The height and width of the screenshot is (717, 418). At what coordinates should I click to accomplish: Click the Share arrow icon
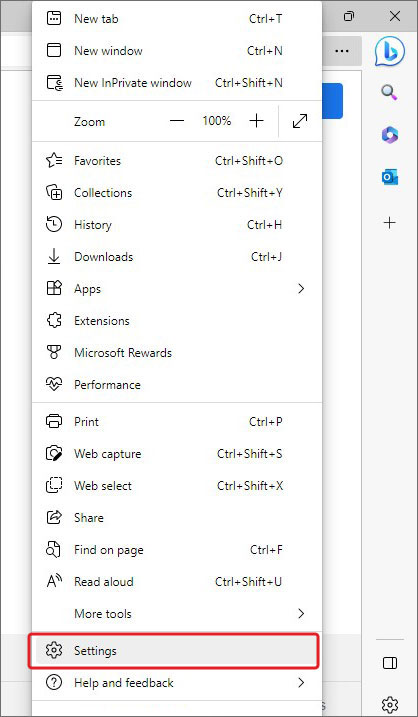[x=54, y=518]
